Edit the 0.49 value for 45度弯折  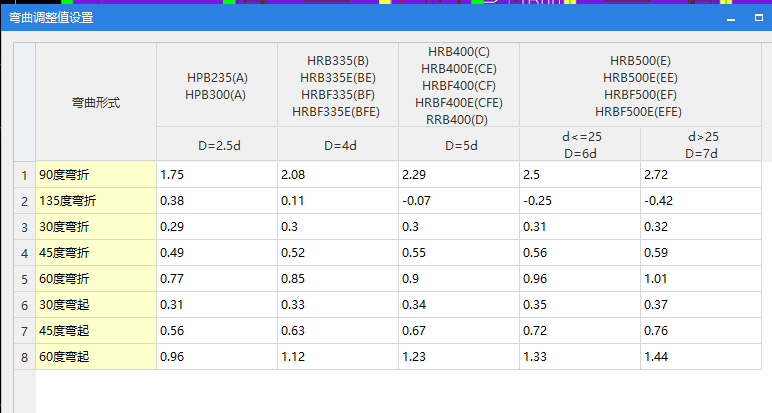pos(217,253)
